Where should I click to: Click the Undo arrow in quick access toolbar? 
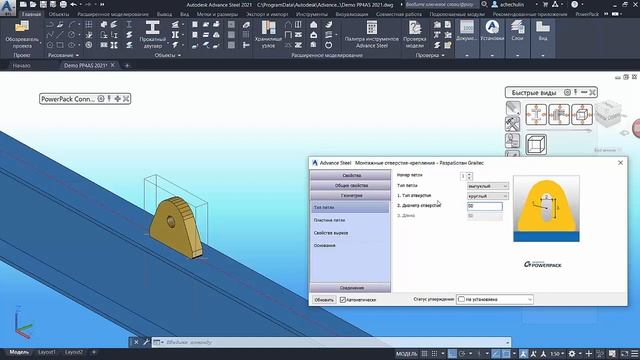coord(73,4)
